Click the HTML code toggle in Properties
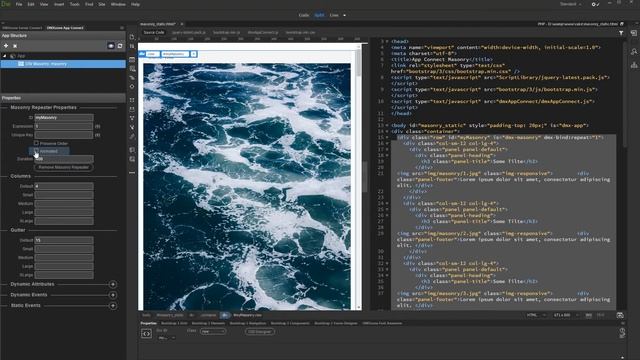 [x=147, y=334]
